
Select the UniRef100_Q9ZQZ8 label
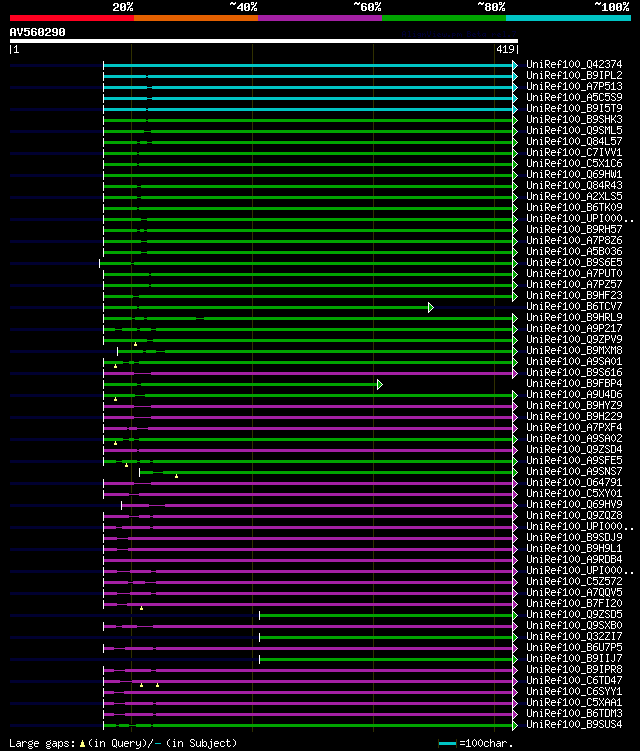click(574, 516)
